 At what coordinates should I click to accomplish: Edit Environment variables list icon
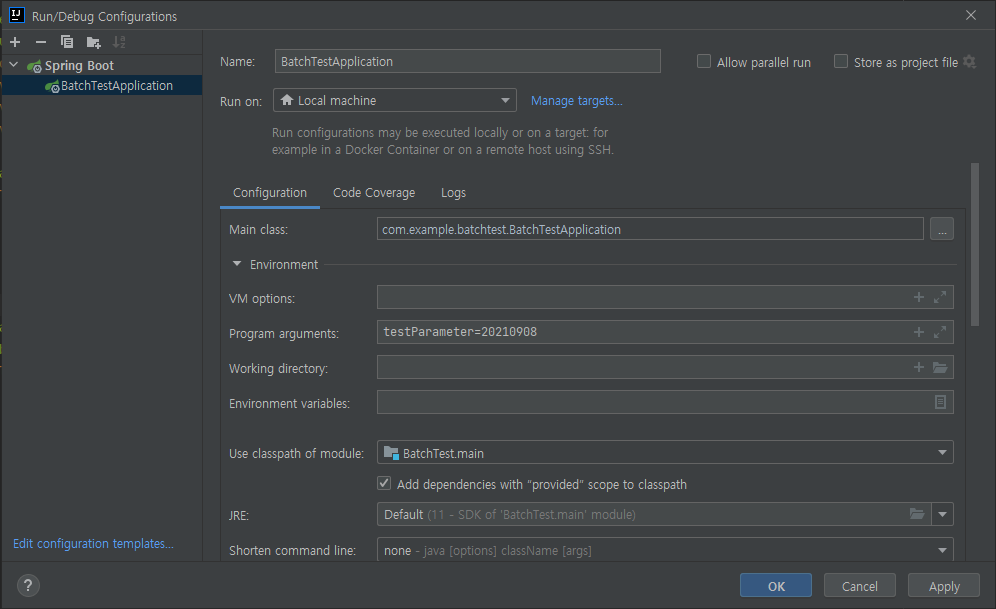940,402
